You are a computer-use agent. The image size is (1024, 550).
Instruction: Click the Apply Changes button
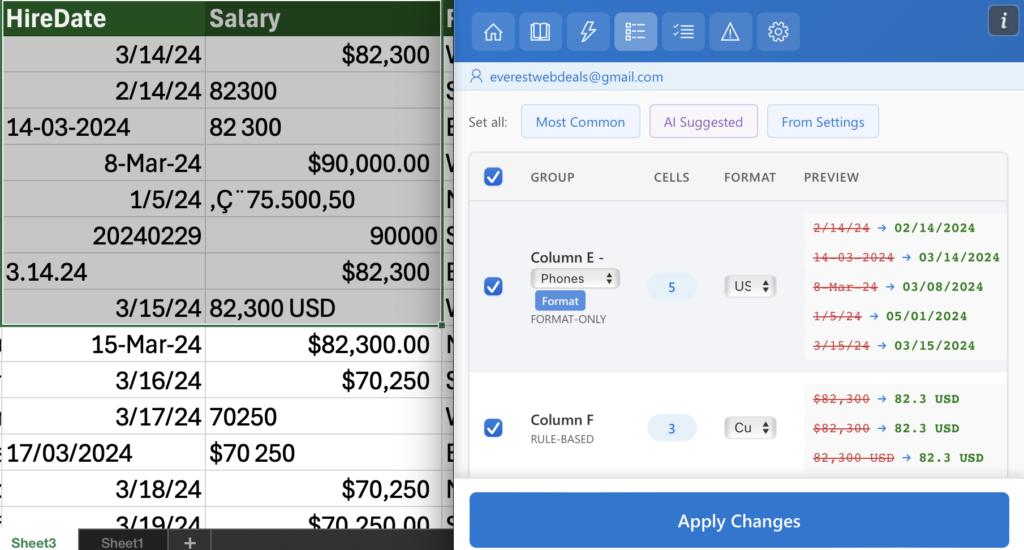739,521
